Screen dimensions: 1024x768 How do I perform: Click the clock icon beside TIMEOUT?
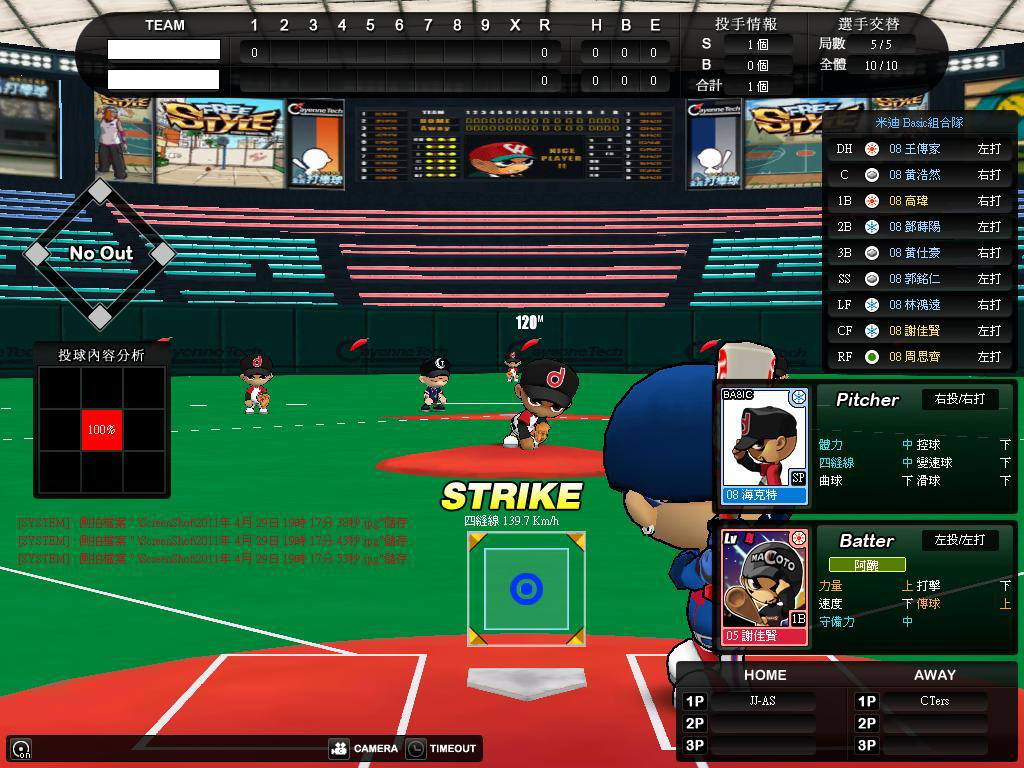(415, 748)
